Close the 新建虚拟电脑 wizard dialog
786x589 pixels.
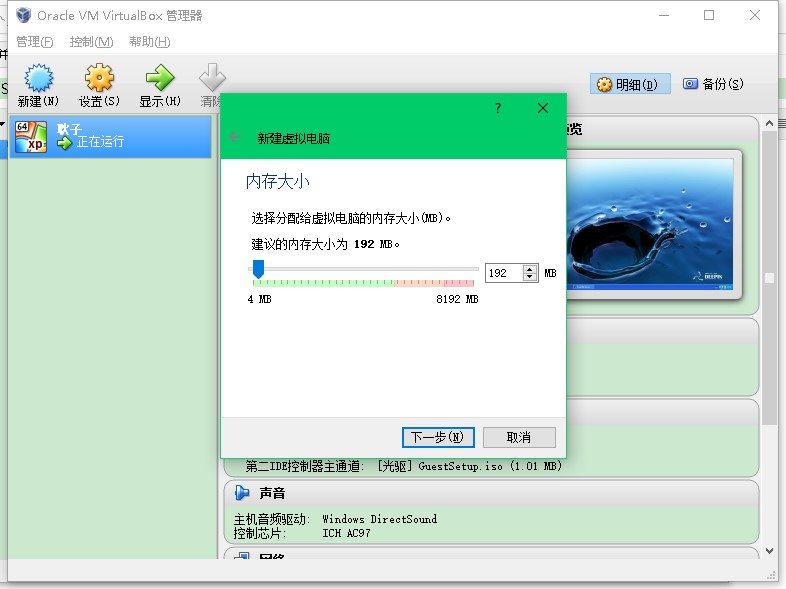[x=542, y=108]
